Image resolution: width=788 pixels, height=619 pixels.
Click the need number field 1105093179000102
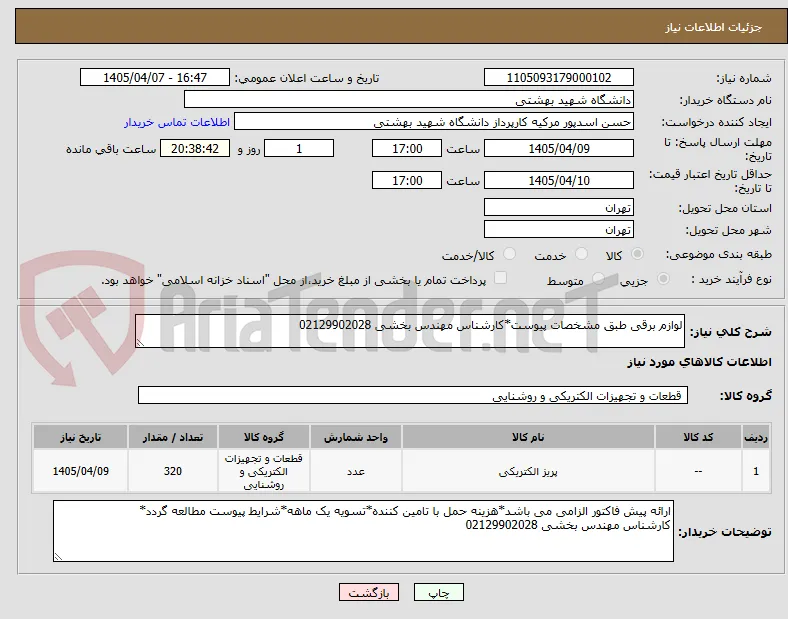pyautogui.click(x=558, y=77)
